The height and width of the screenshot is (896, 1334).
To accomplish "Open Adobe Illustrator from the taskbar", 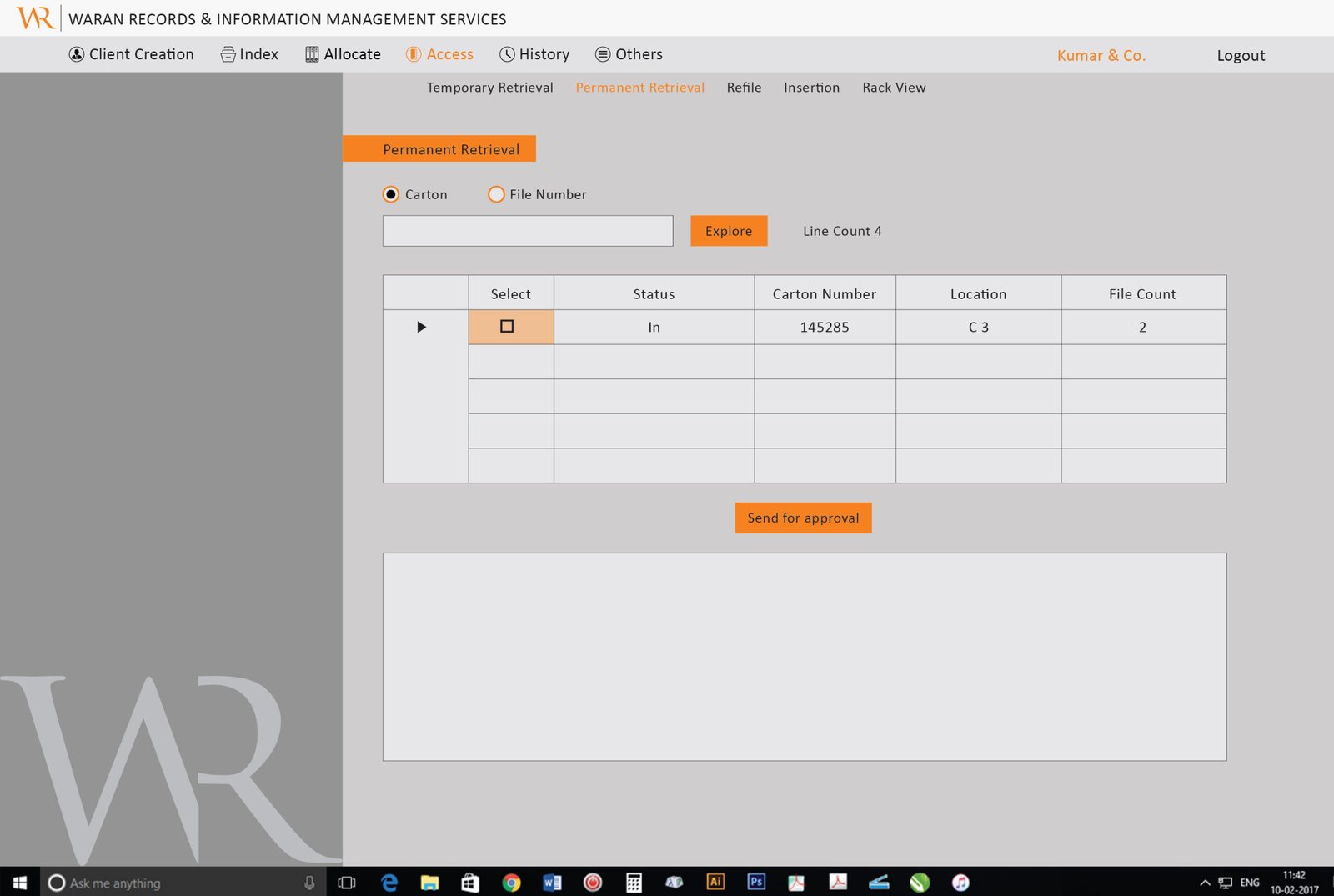I will [715, 882].
